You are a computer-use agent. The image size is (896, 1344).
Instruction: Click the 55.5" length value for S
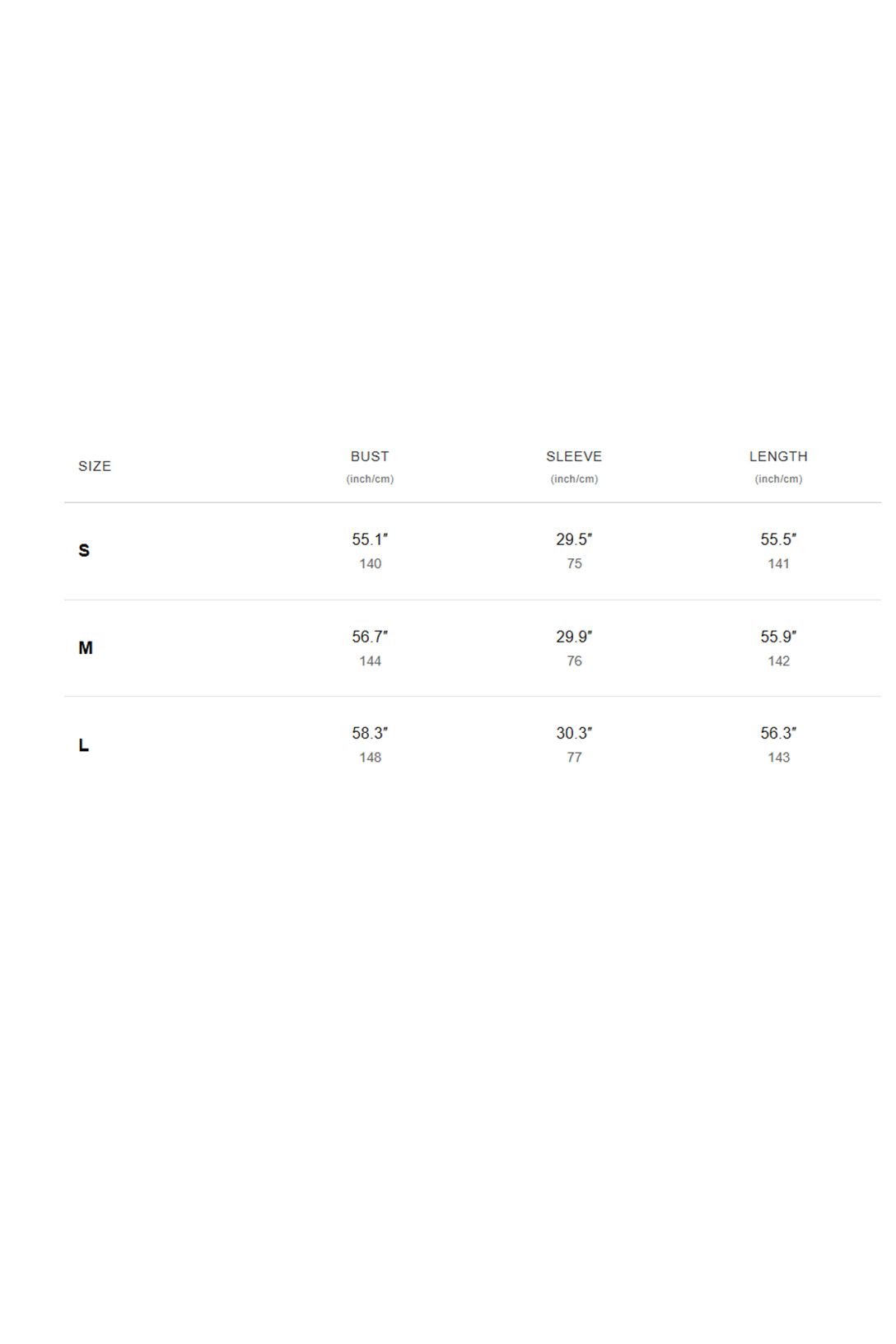778,539
